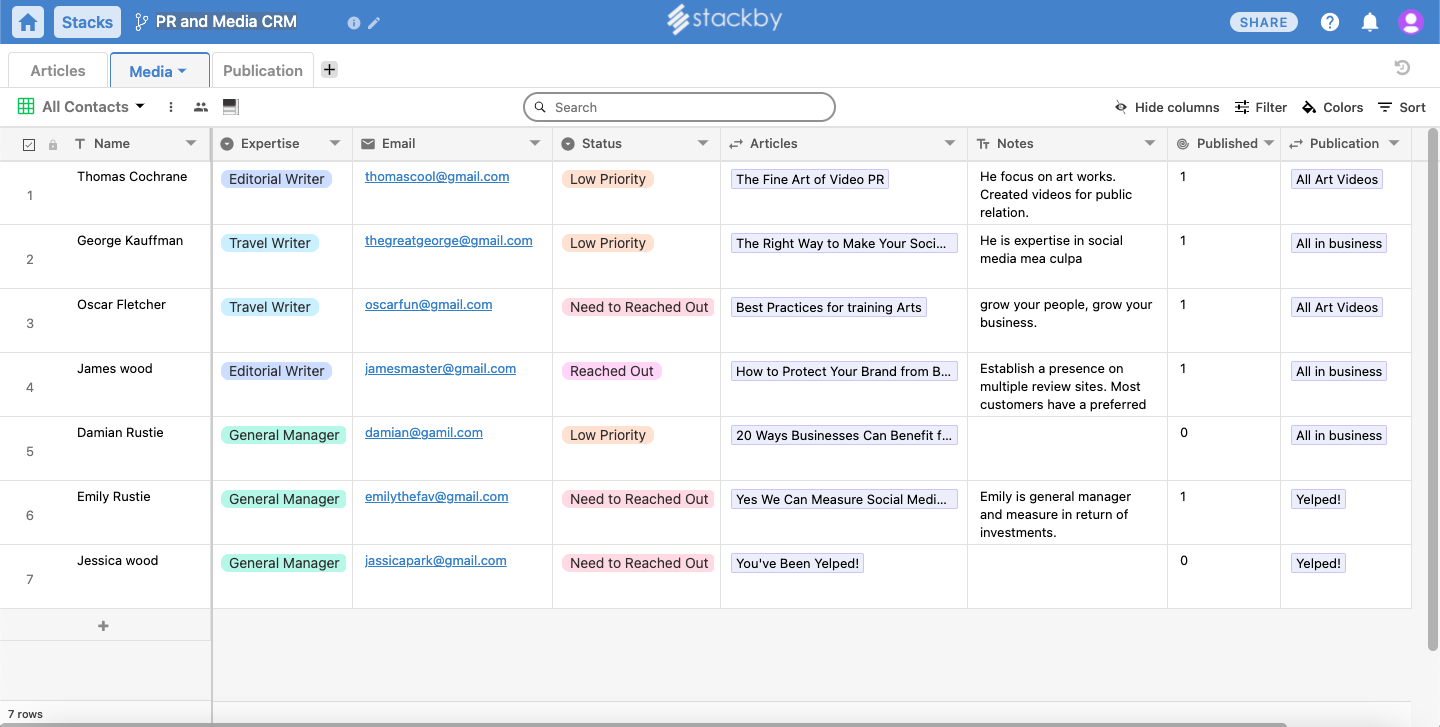Open the Expertise column dropdown arrow
The height and width of the screenshot is (727, 1440).
pos(335,144)
